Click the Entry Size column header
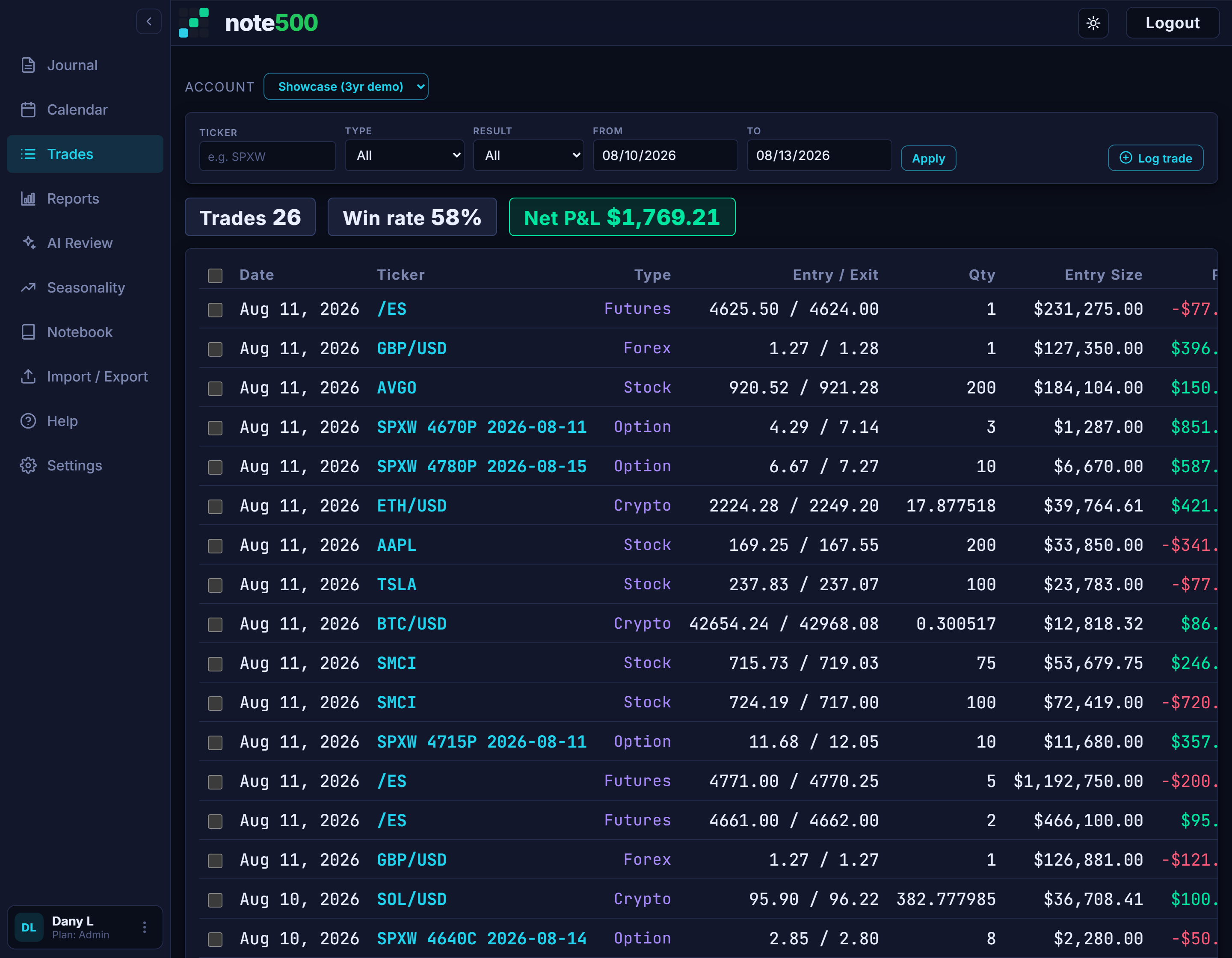The width and height of the screenshot is (1232, 958). [1103, 275]
